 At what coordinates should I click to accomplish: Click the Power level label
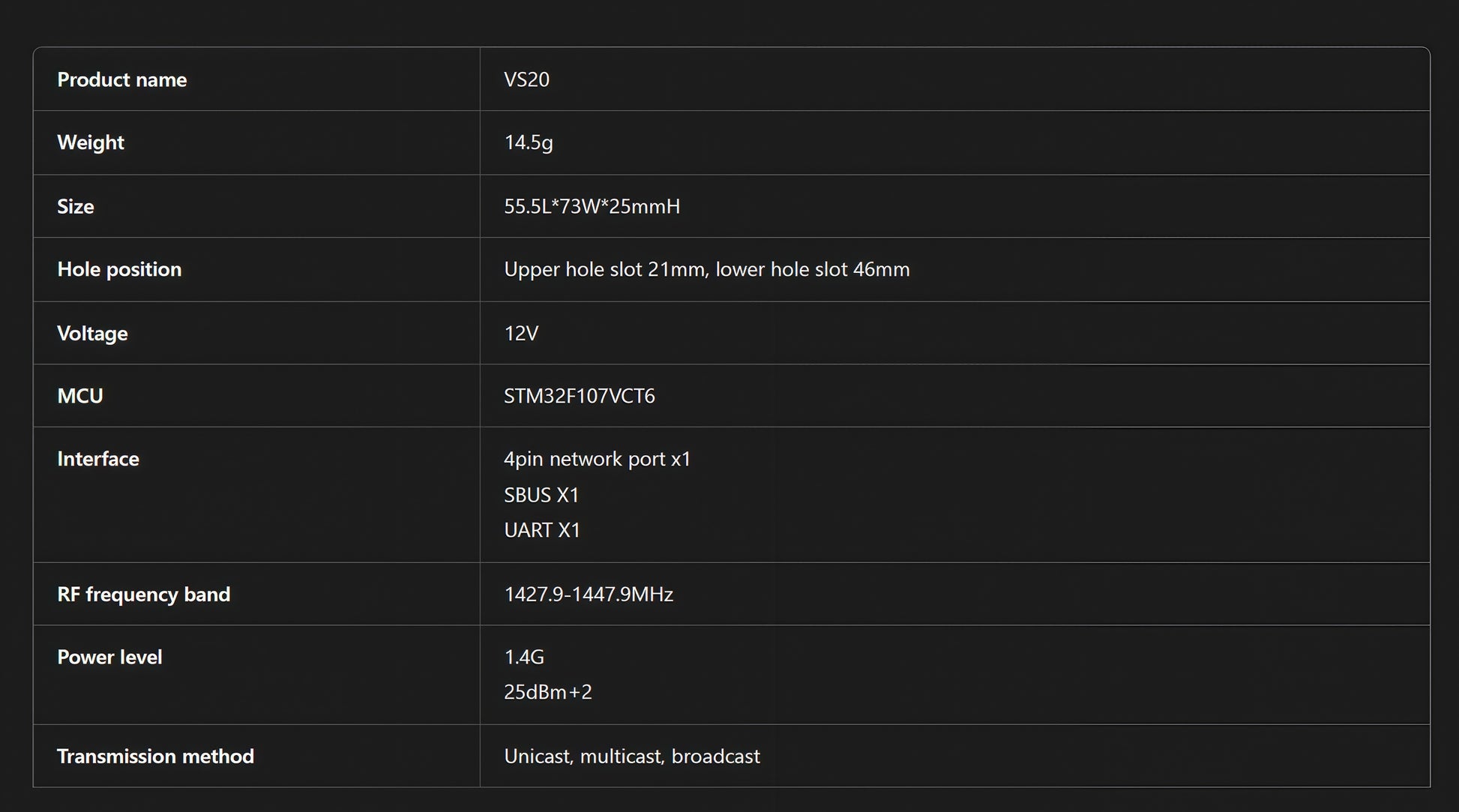pos(109,657)
